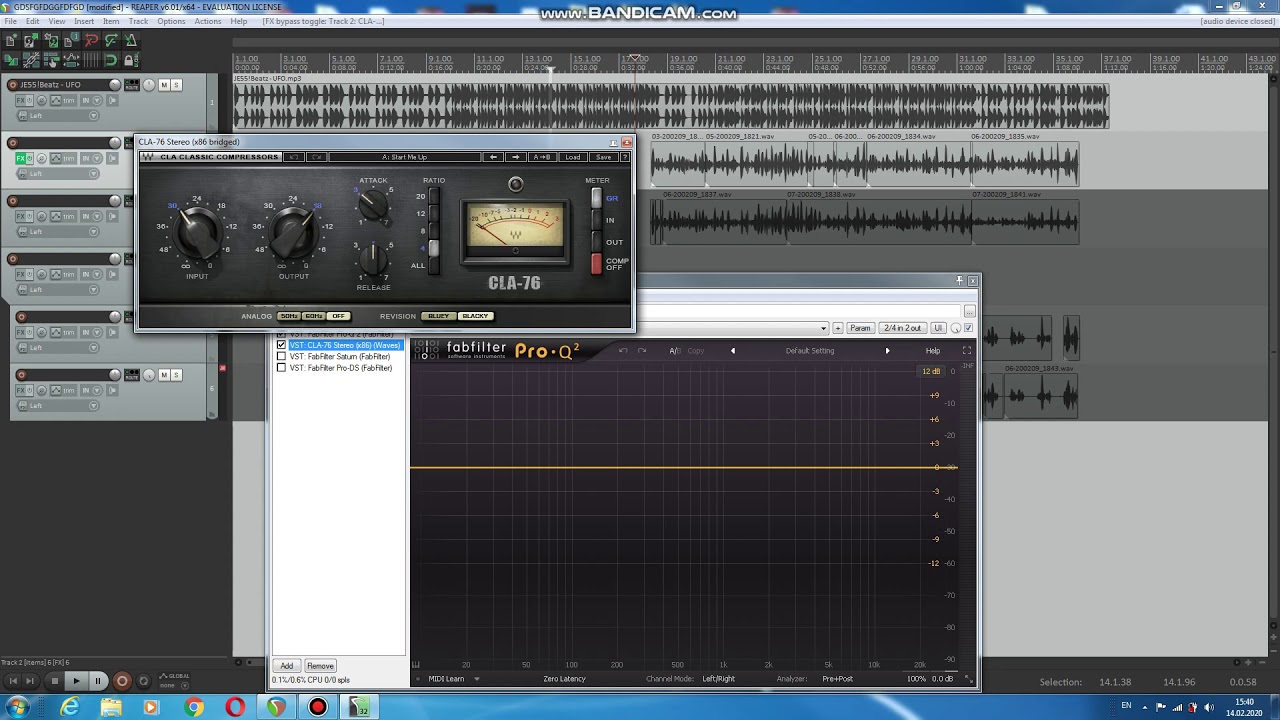Toggle the lock icon in main toolbar
1280x720 pixels.
coord(130,60)
